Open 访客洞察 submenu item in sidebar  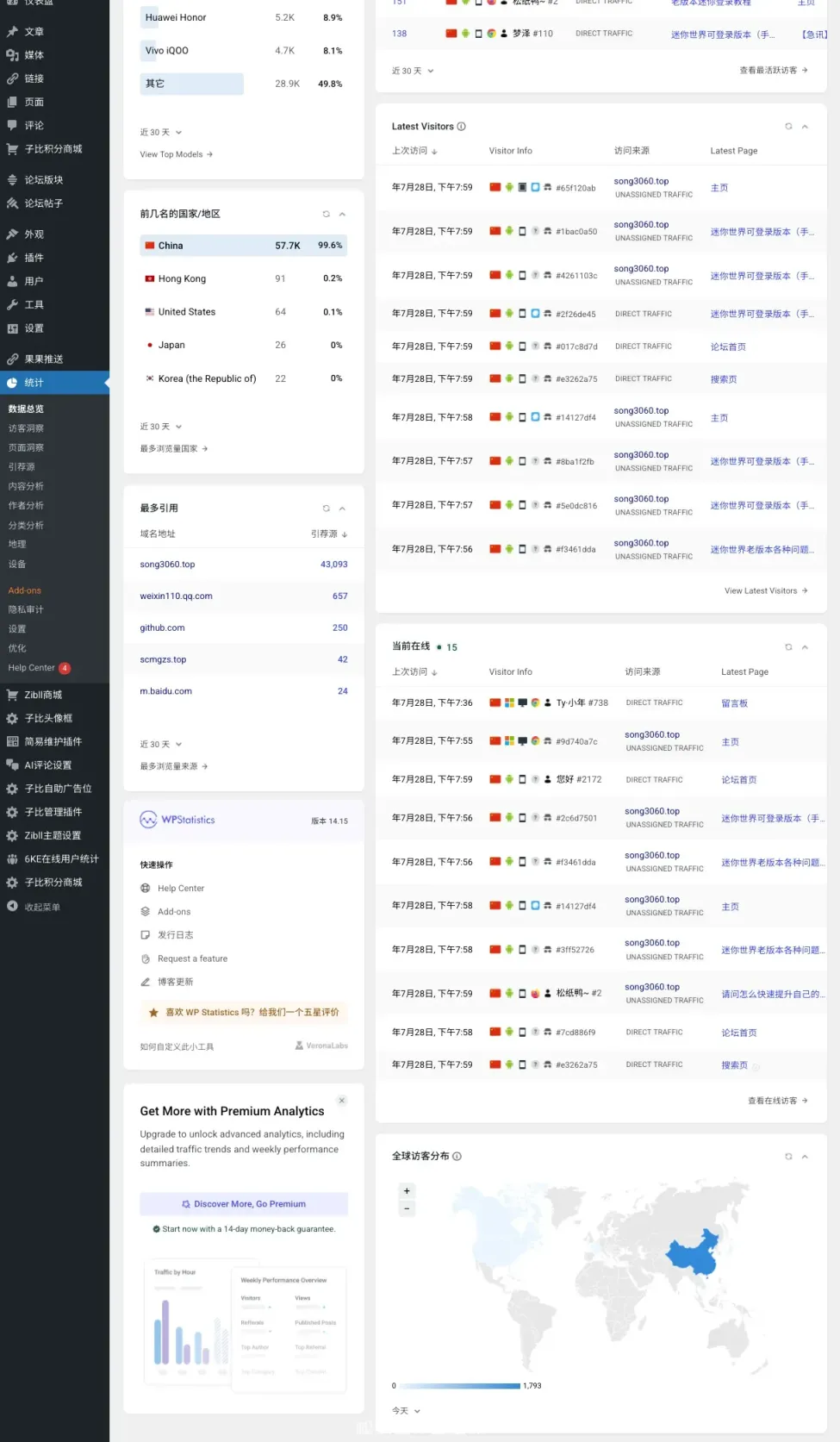point(26,428)
